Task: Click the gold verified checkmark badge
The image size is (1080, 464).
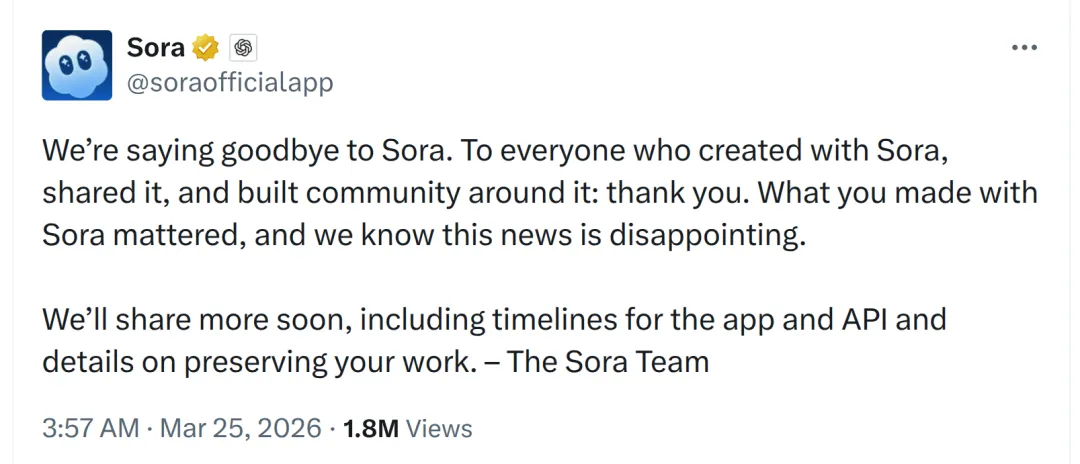Action: coord(206,47)
